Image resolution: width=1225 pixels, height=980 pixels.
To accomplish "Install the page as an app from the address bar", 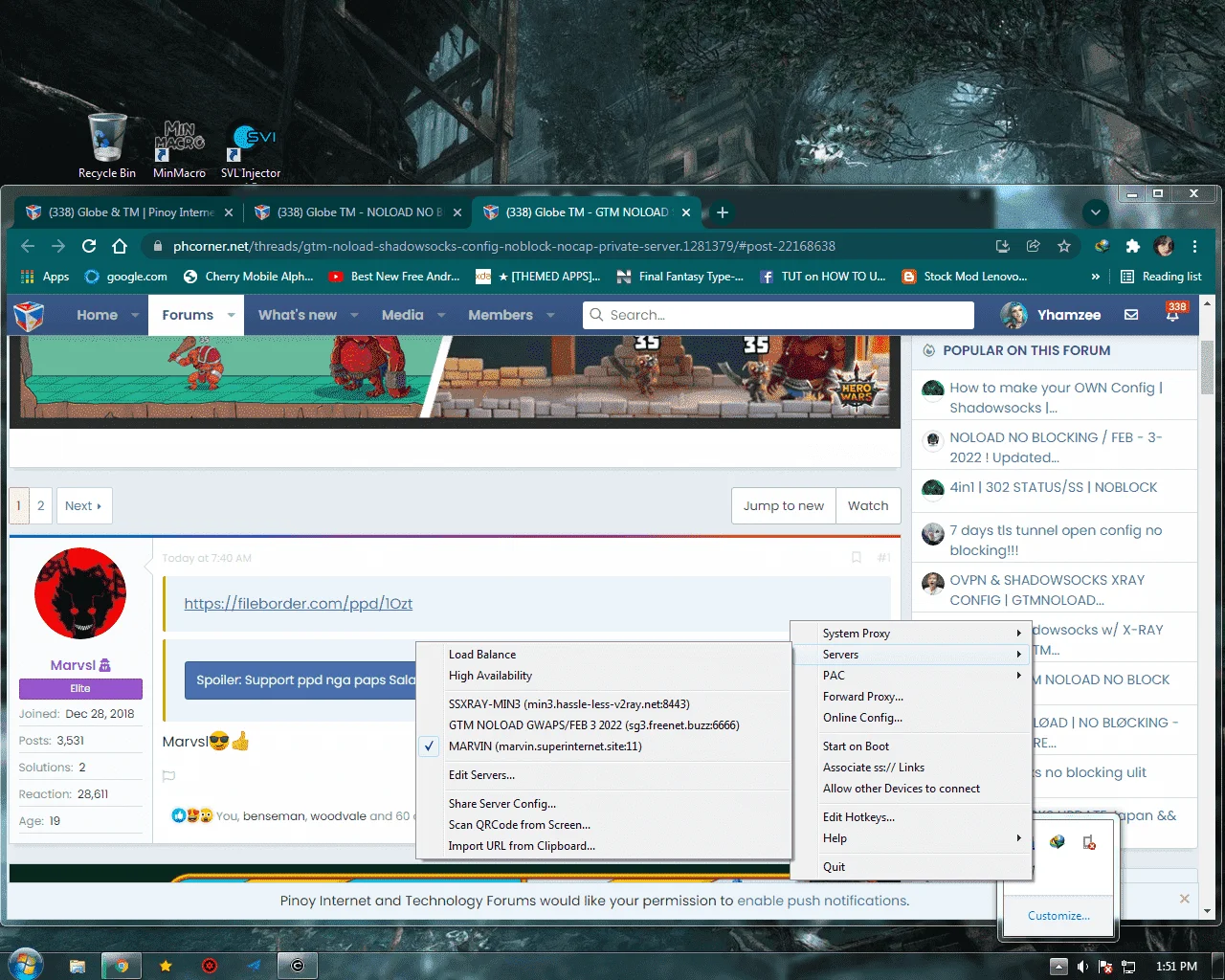I will point(1003,246).
